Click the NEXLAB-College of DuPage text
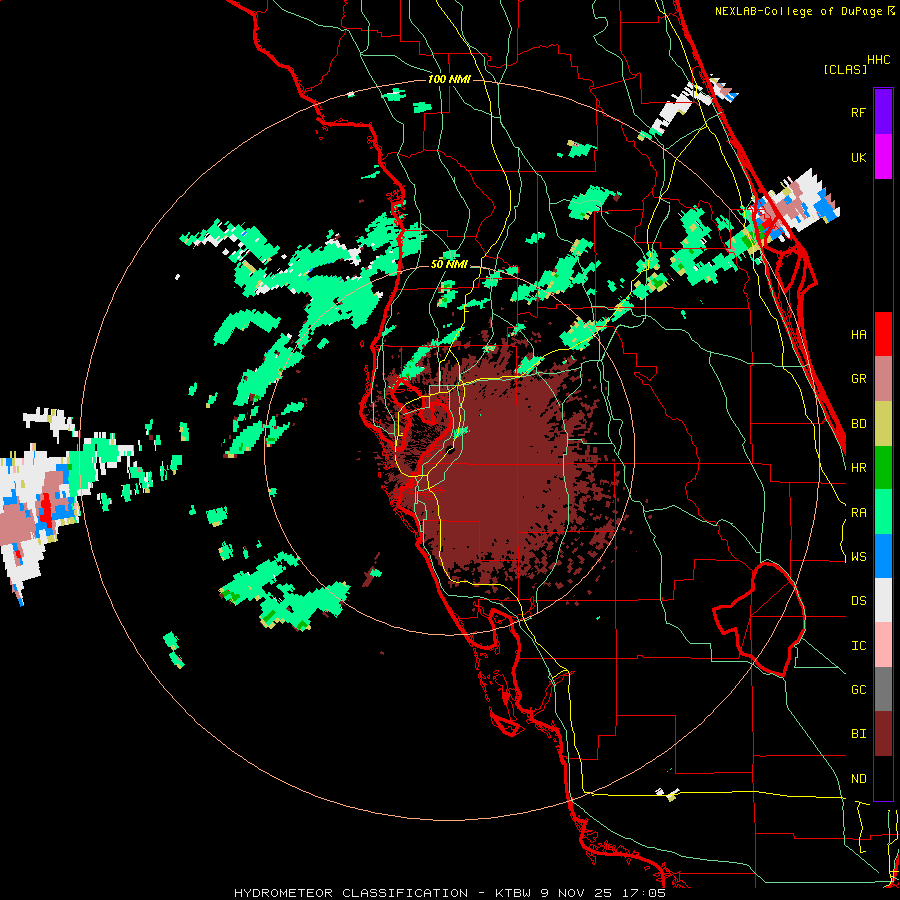Image resolution: width=900 pixels, height=900 pixels. (x=798, y=11)
